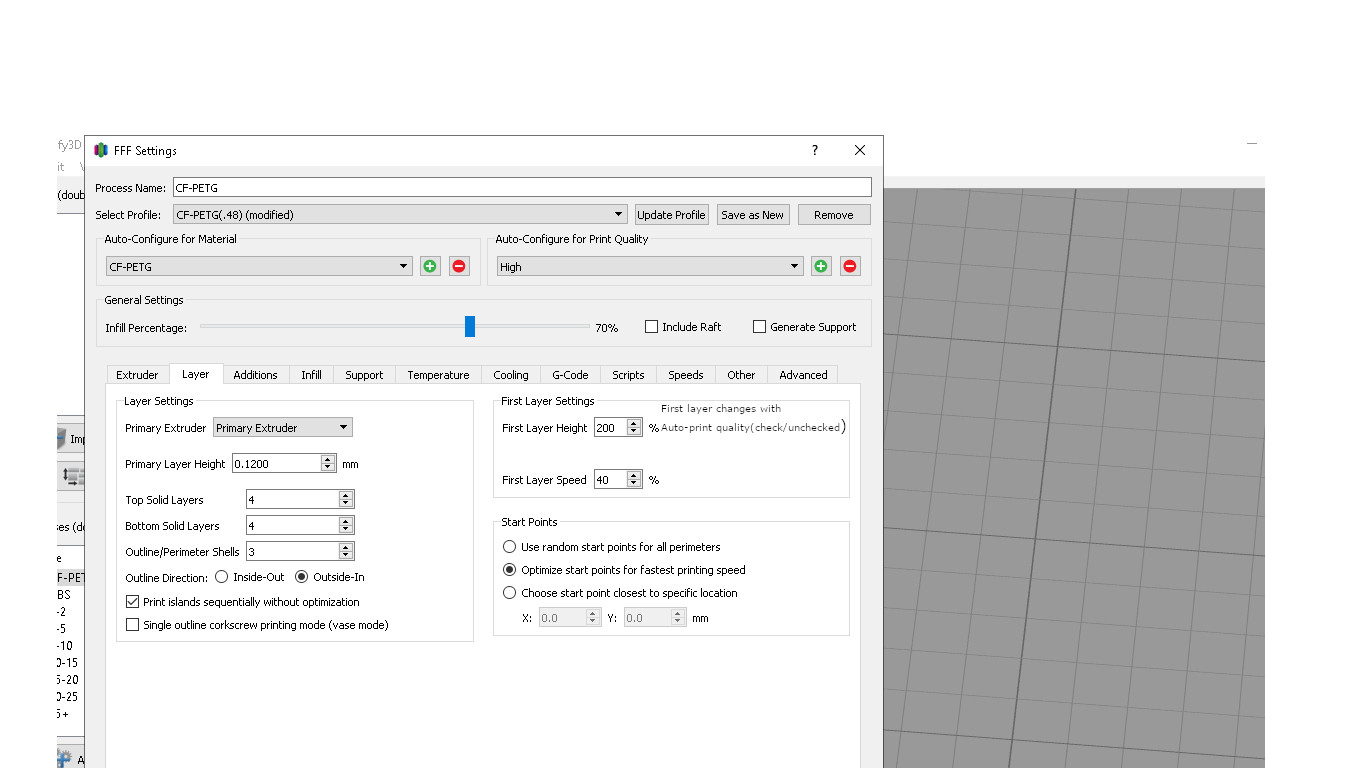Open the Temperature tab

coord(438,375)
